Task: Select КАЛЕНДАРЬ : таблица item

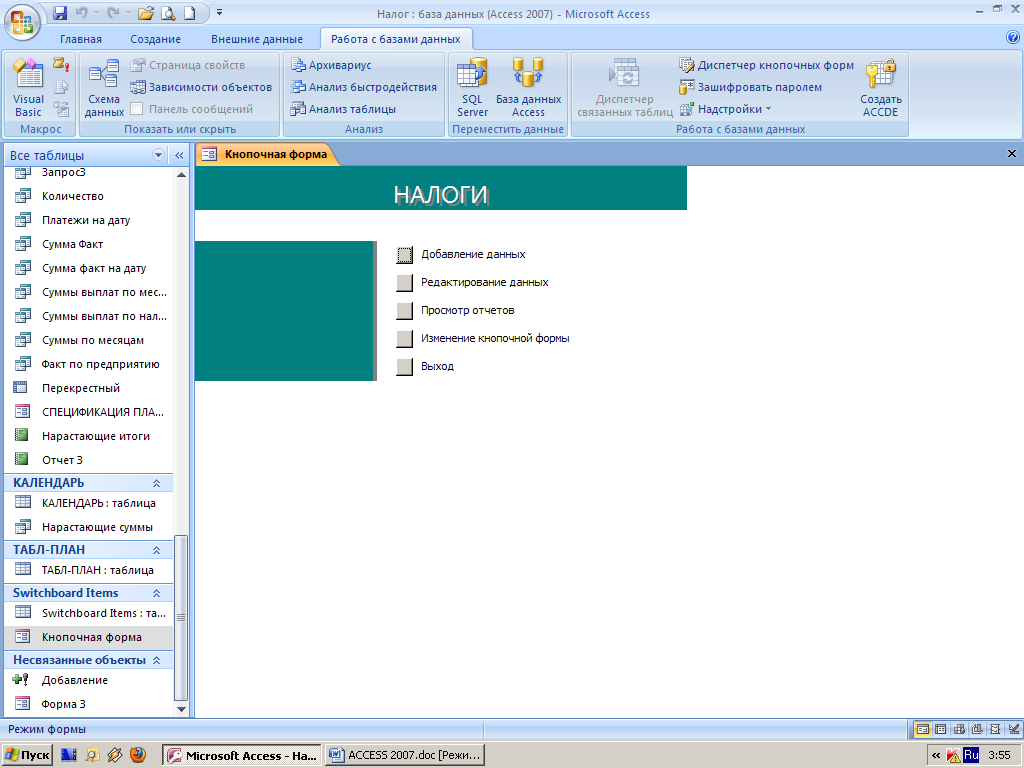Action: coord(89,503)
